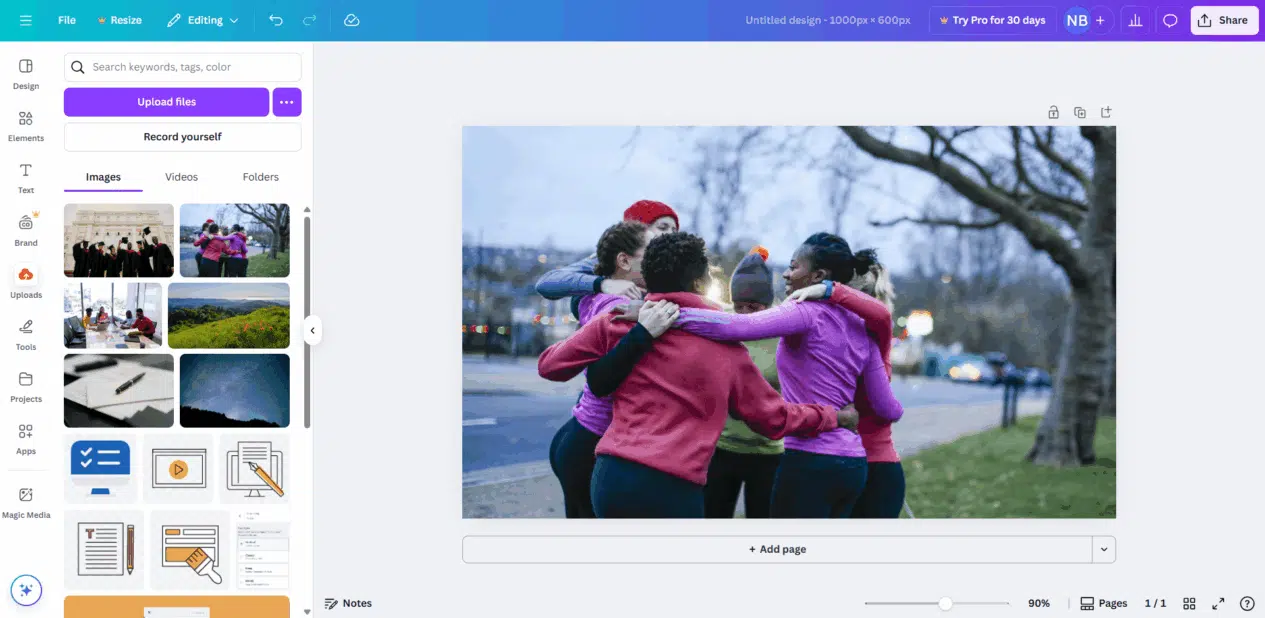Open the comments bubble icon
The height and width of the screenshot is (618, 1265).
click(1170, 19)
